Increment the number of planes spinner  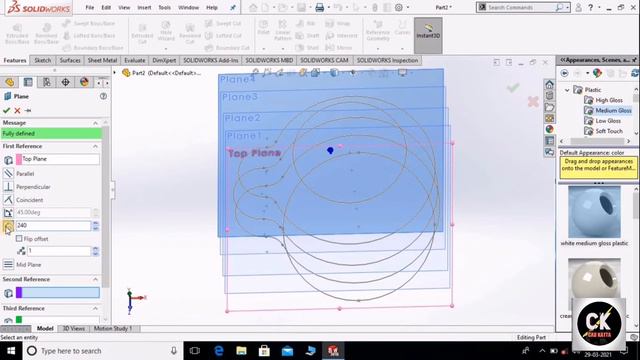(96, 249)
